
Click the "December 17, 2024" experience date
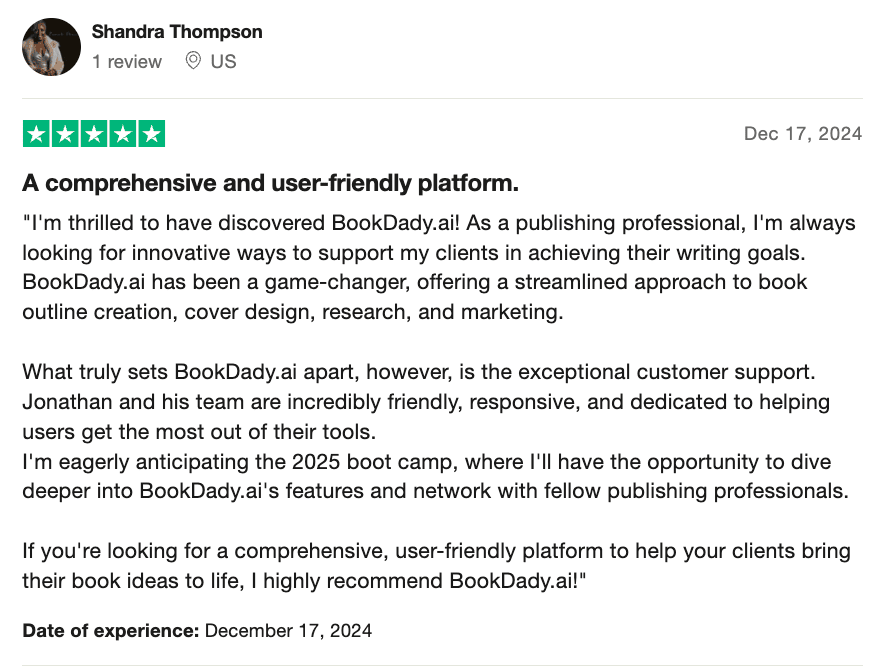288,630
